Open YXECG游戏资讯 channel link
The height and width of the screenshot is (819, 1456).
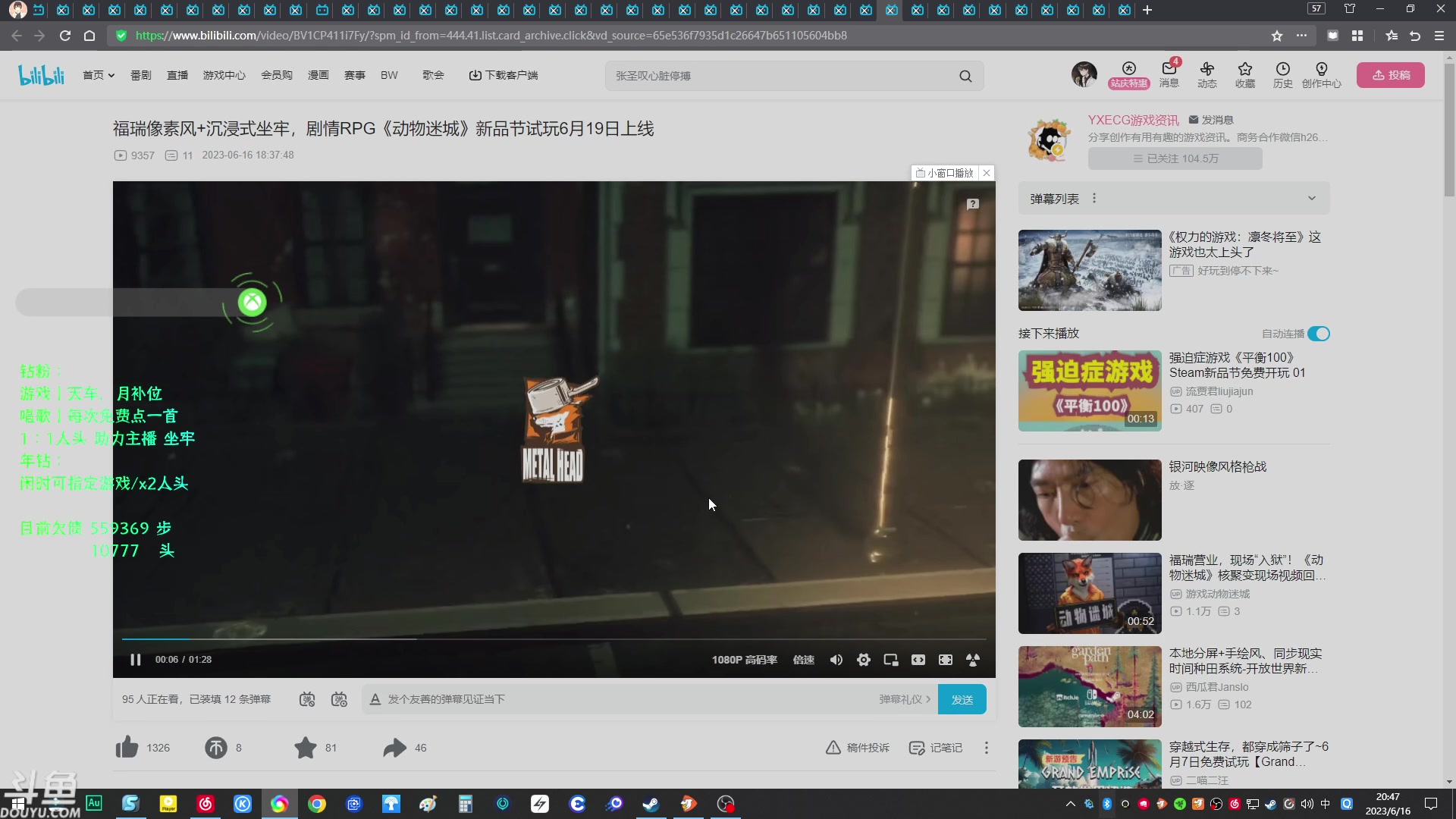[1133, 120]
